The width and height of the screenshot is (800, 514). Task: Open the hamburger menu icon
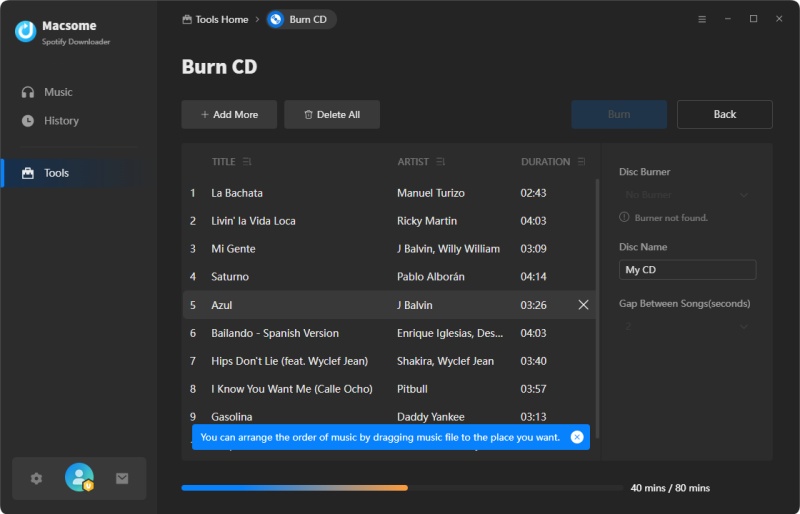[702, 19]
